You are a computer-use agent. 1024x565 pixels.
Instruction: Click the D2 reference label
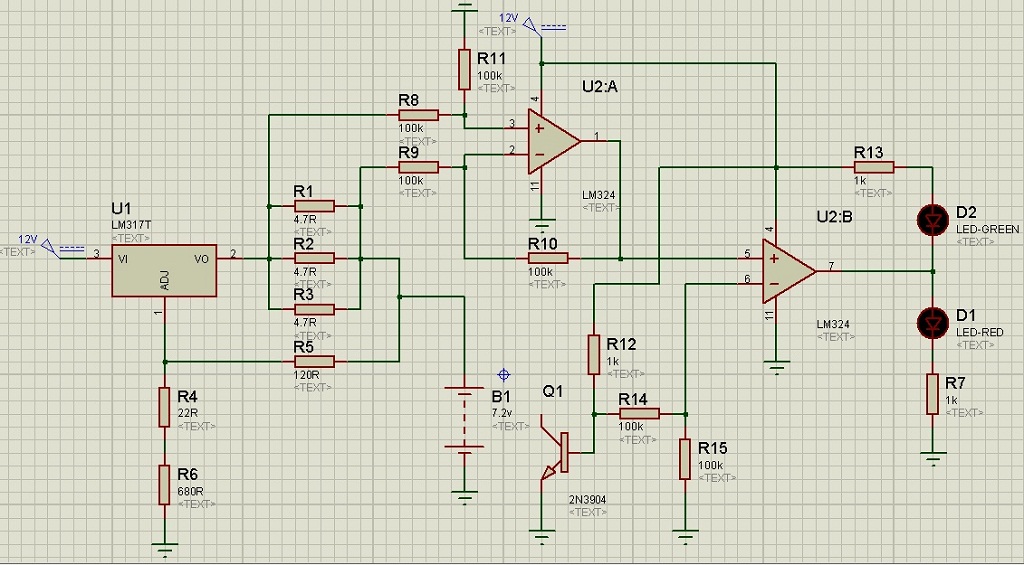(965, 213)
